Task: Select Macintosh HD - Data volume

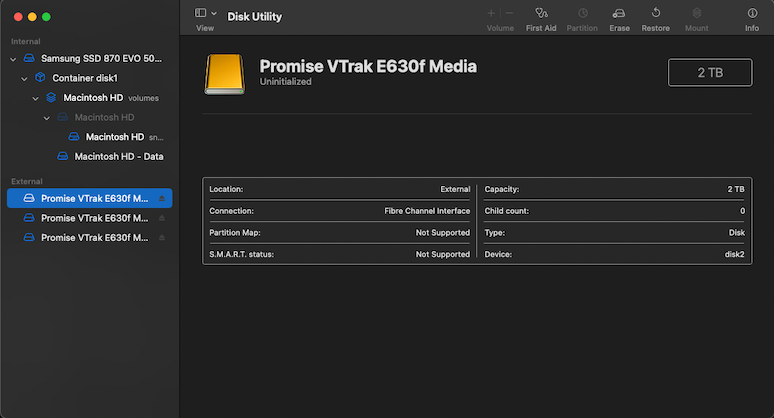Action: point(119,156)
